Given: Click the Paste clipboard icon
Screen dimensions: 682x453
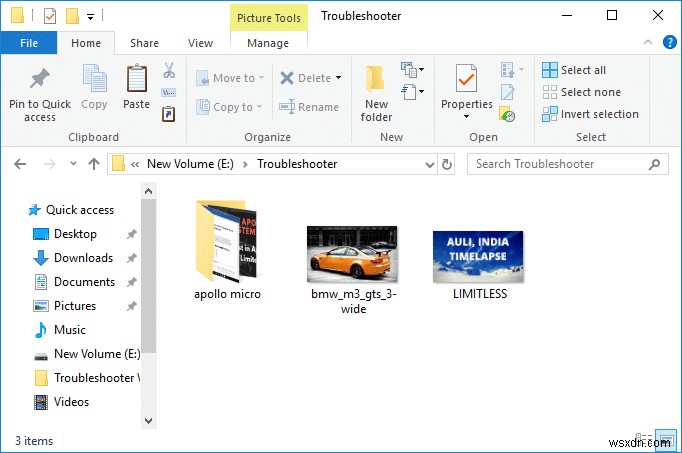Looking at the screenshot, I should pyautogui.click(x=137, y=78).
